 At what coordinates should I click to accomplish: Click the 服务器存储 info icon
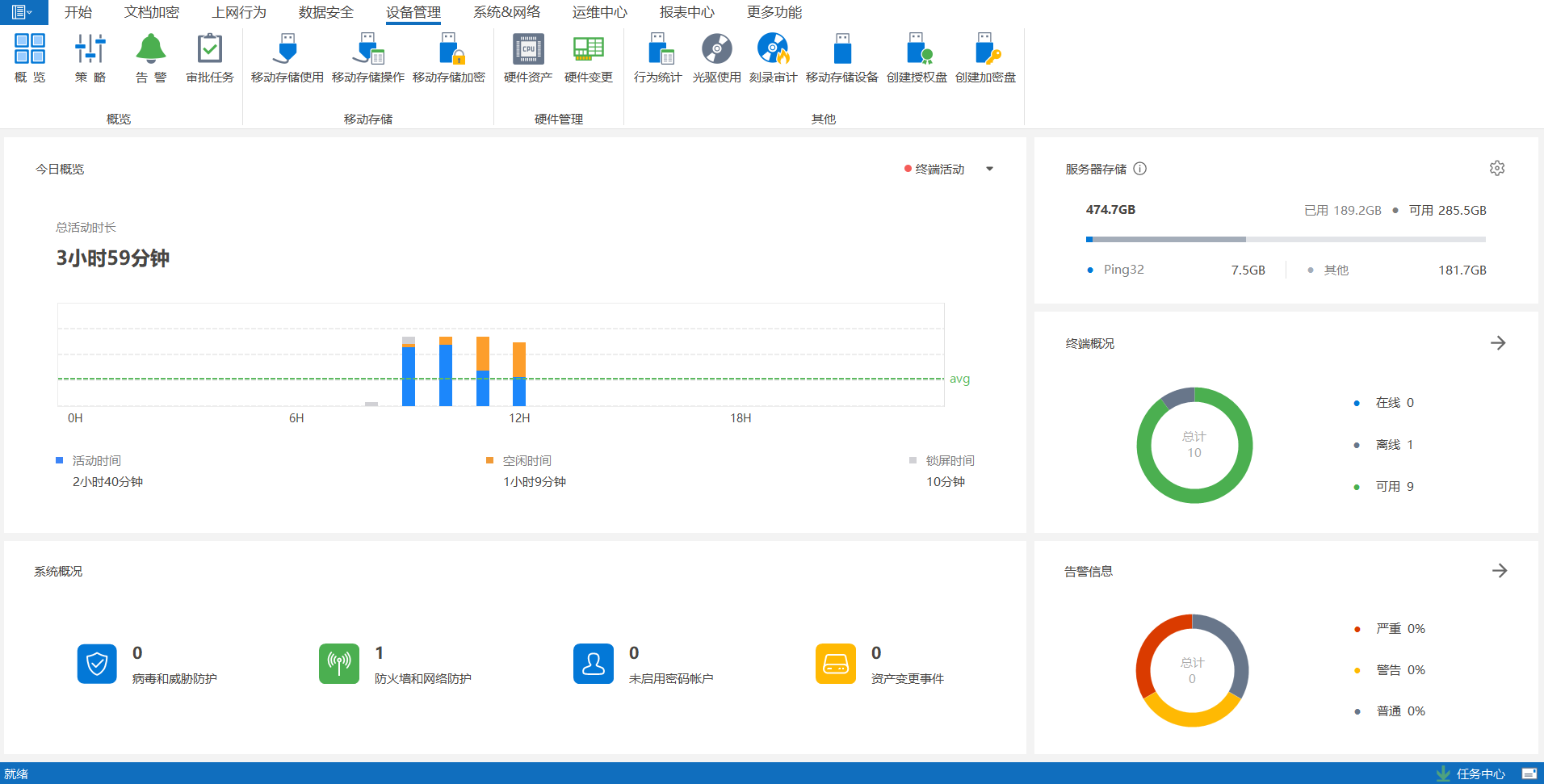click(x=1140, y=169)
